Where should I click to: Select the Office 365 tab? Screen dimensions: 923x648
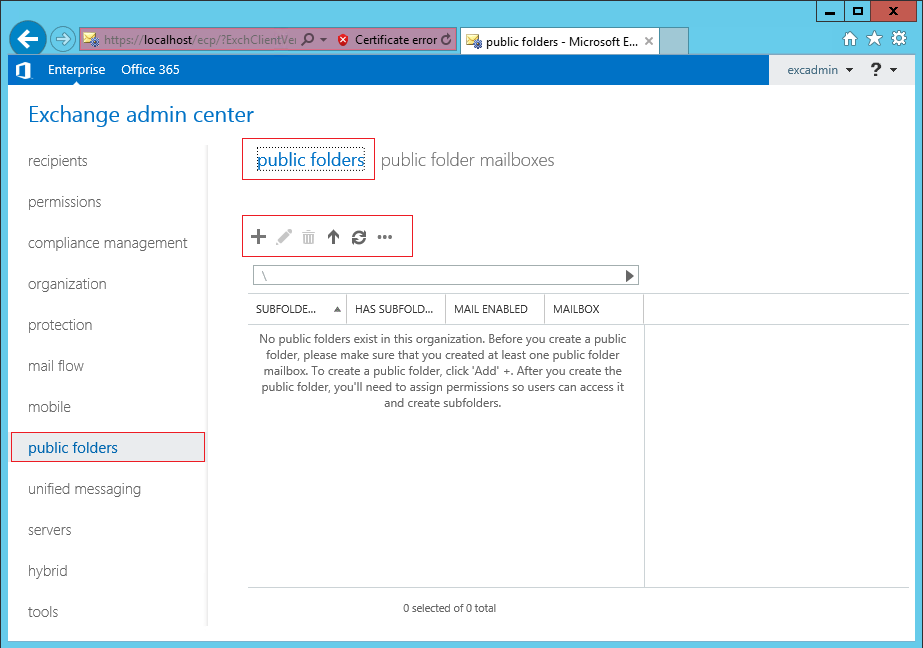coord(150,69)
